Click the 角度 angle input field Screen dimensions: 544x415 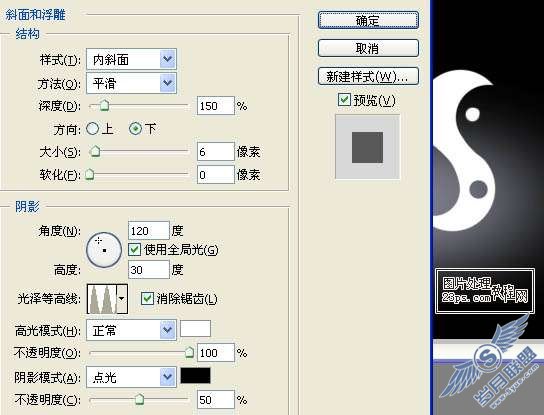click(x=148, y=230)
